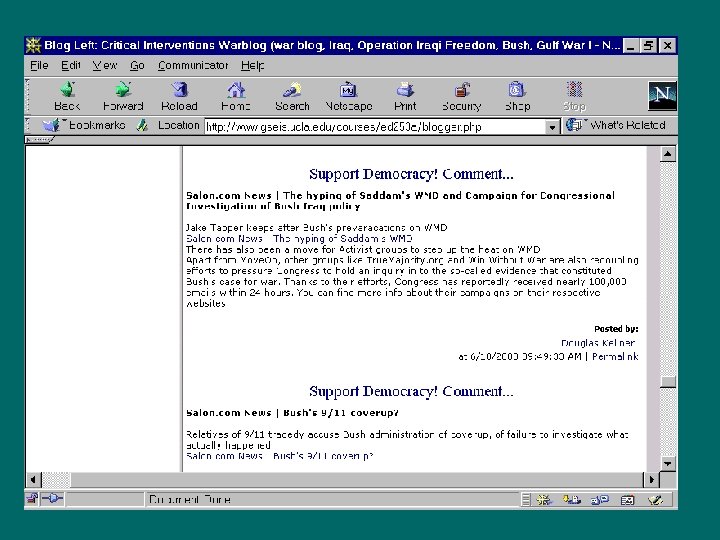Open Address Book from the component bar
Viewport: 720px width, 540px height.
(x=627, y=500)
